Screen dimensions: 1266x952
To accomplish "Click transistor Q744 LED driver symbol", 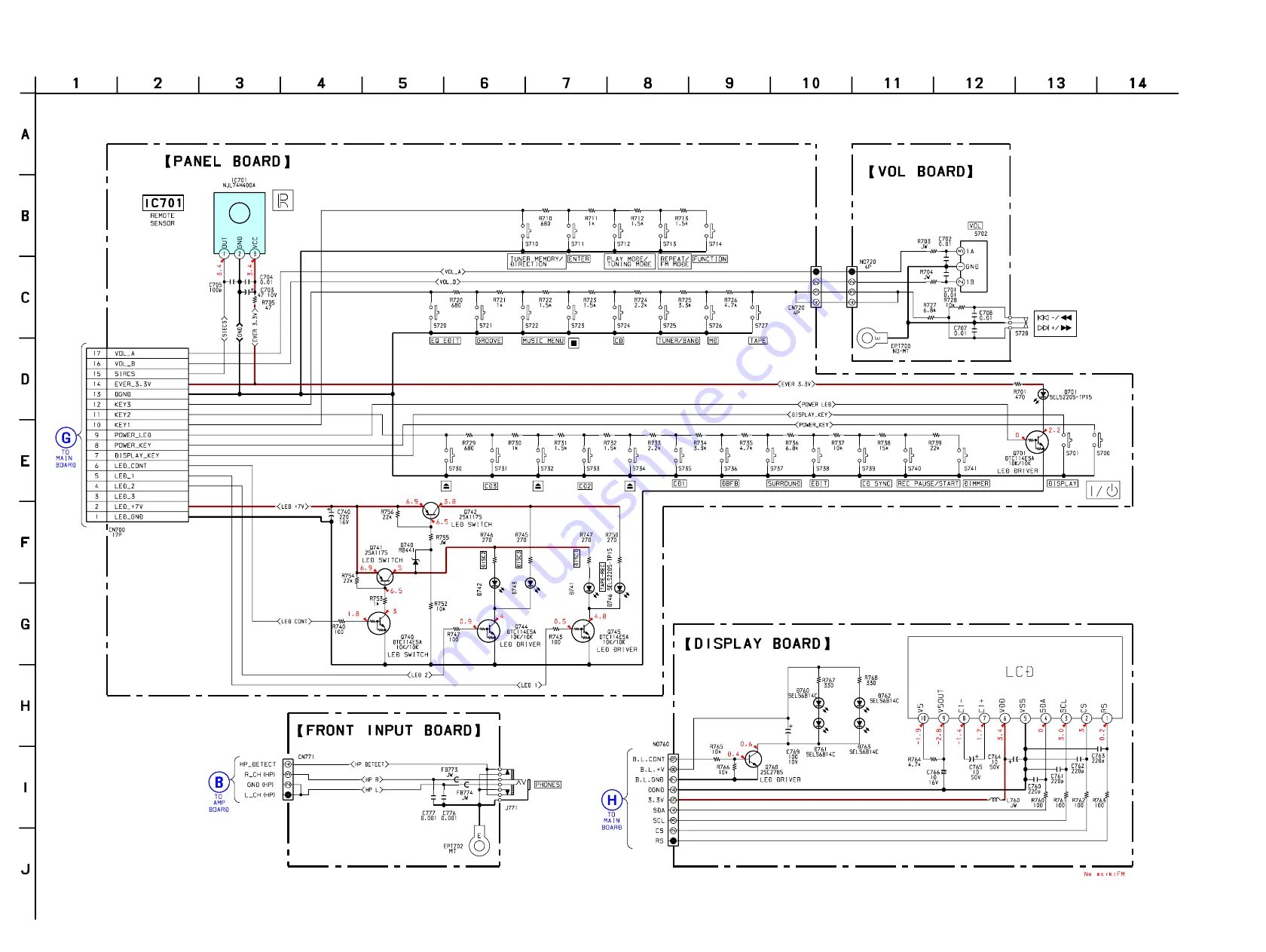I will (488, 631).
